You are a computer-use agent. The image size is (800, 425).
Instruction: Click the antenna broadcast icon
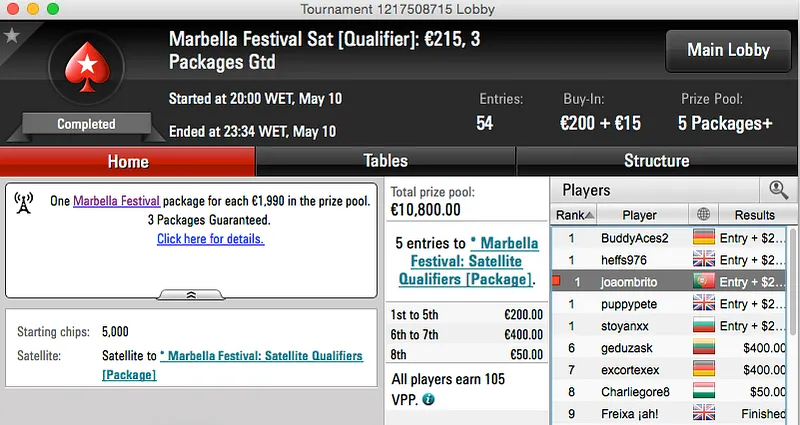25,203
